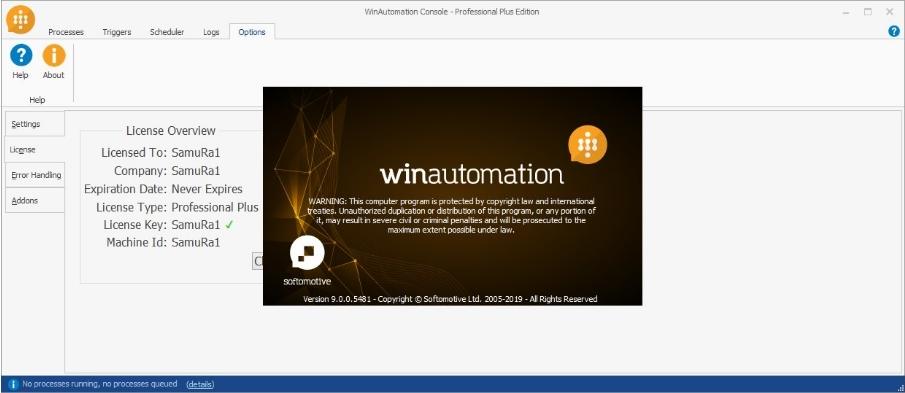Click the resize grip at status bar corner
905x393 pixels.
click(x=899, y=387)
